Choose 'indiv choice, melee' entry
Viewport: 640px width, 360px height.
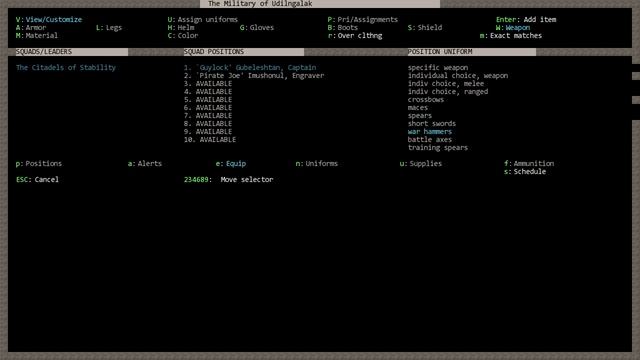point(446,84)
